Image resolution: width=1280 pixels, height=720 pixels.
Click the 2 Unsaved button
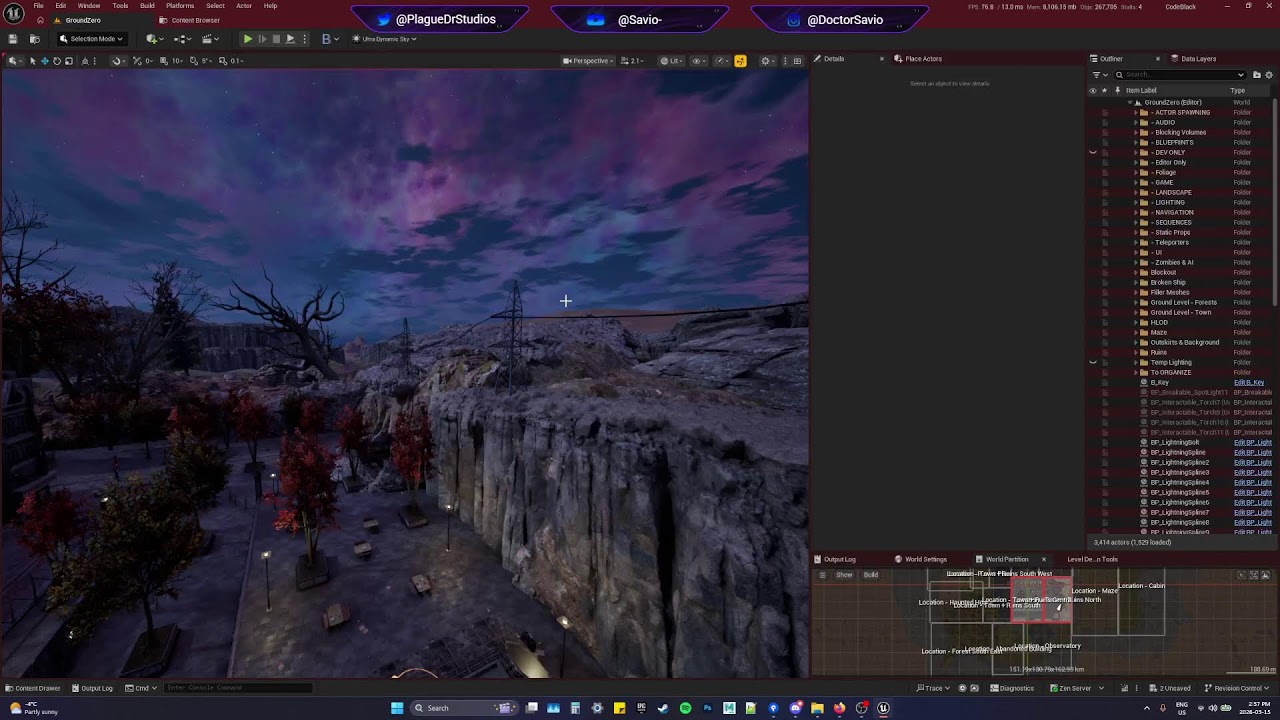click(x=1168, y=688)
